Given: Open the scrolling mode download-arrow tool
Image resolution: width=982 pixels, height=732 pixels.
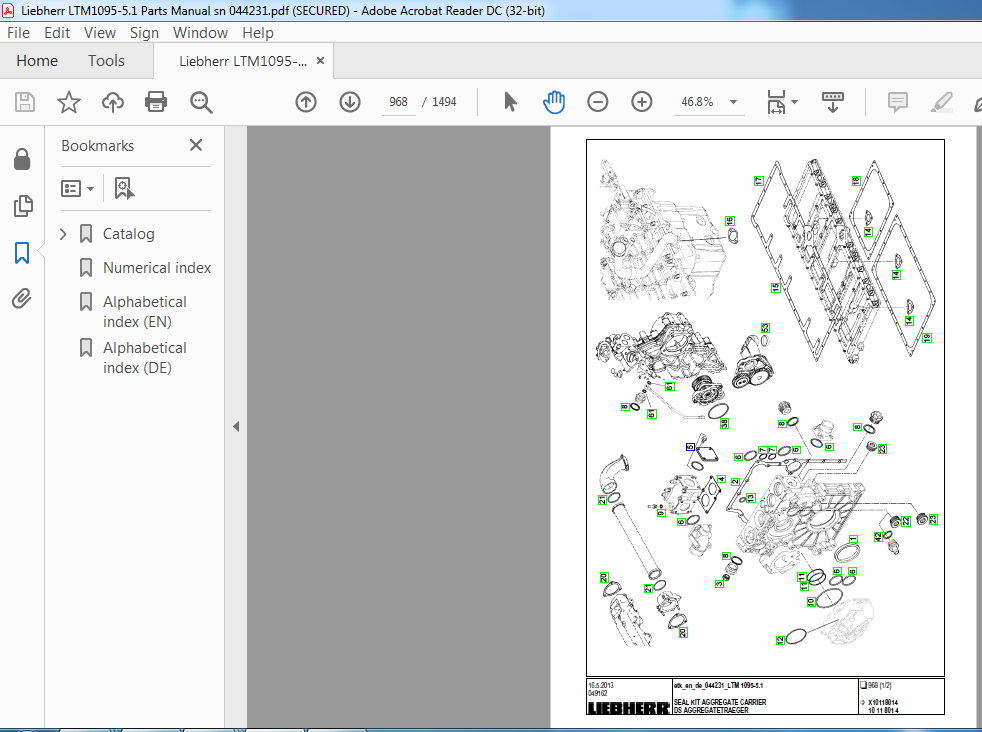Looking at the screenshot, I should click(x=832, y=101).
